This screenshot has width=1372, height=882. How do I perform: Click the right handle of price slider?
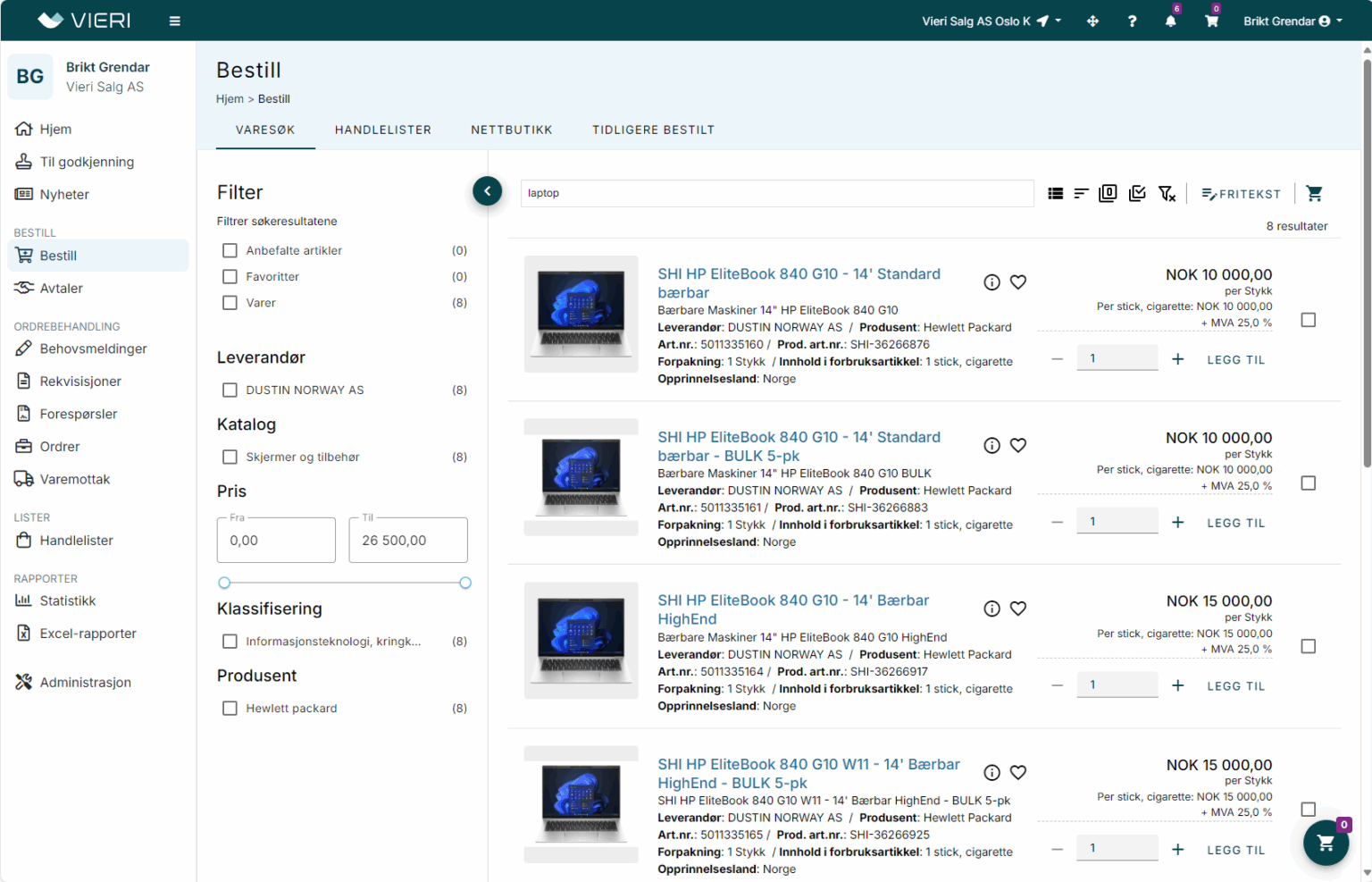465,583
